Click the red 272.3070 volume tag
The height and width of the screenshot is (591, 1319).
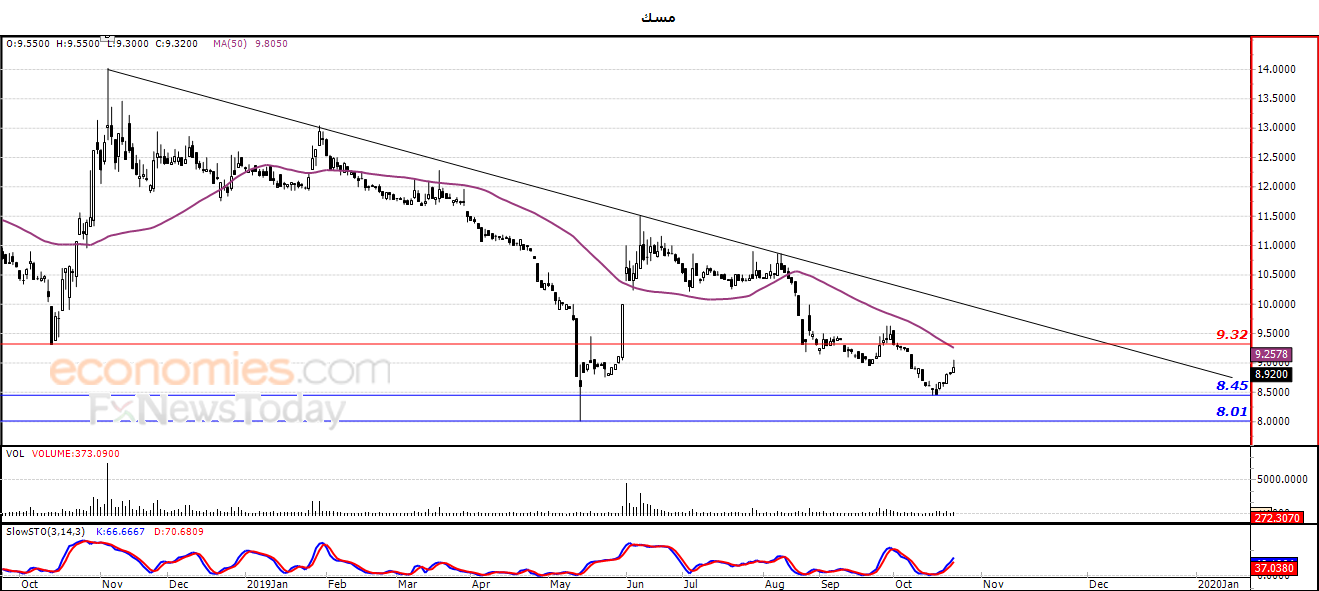click(1275, 517)
